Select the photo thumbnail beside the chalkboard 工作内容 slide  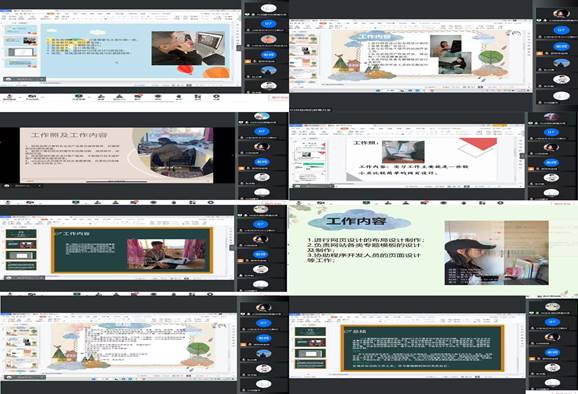point(21,244)
